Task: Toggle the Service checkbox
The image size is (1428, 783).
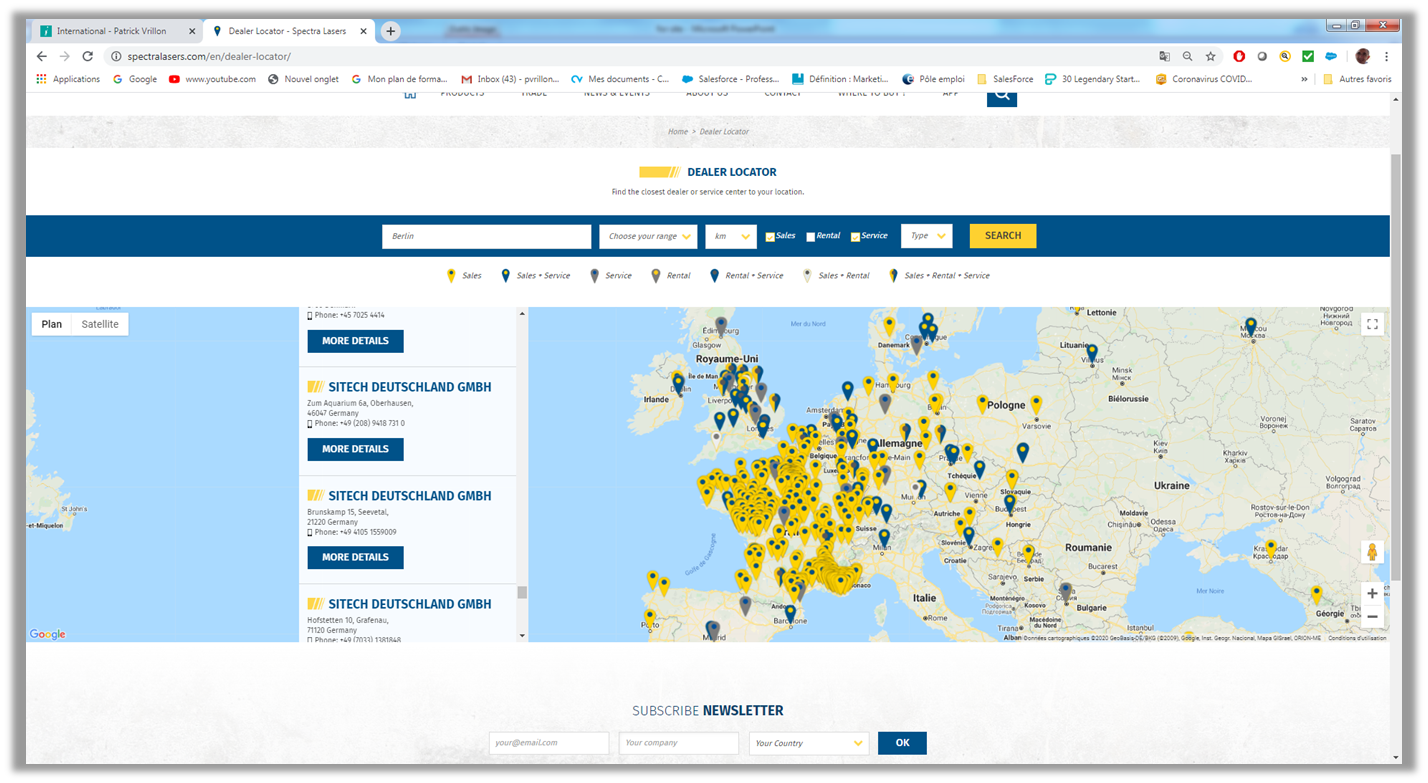Action: pyautogui.click(x=855, y=237)
